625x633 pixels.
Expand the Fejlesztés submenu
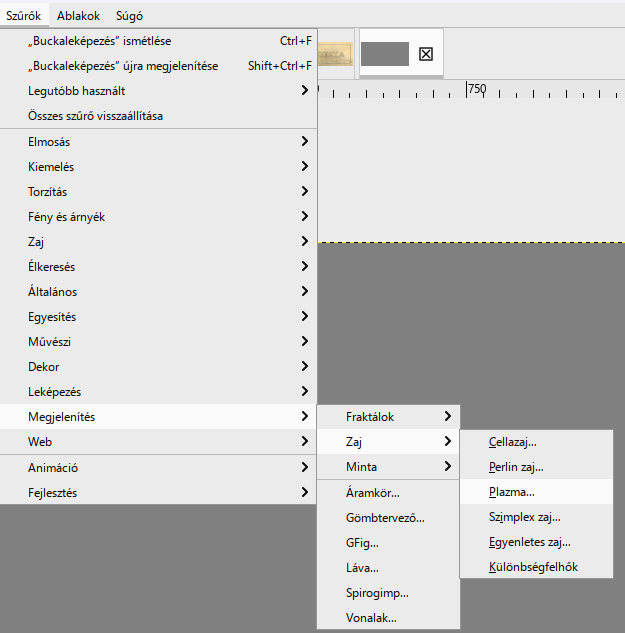tap(158, 493)
